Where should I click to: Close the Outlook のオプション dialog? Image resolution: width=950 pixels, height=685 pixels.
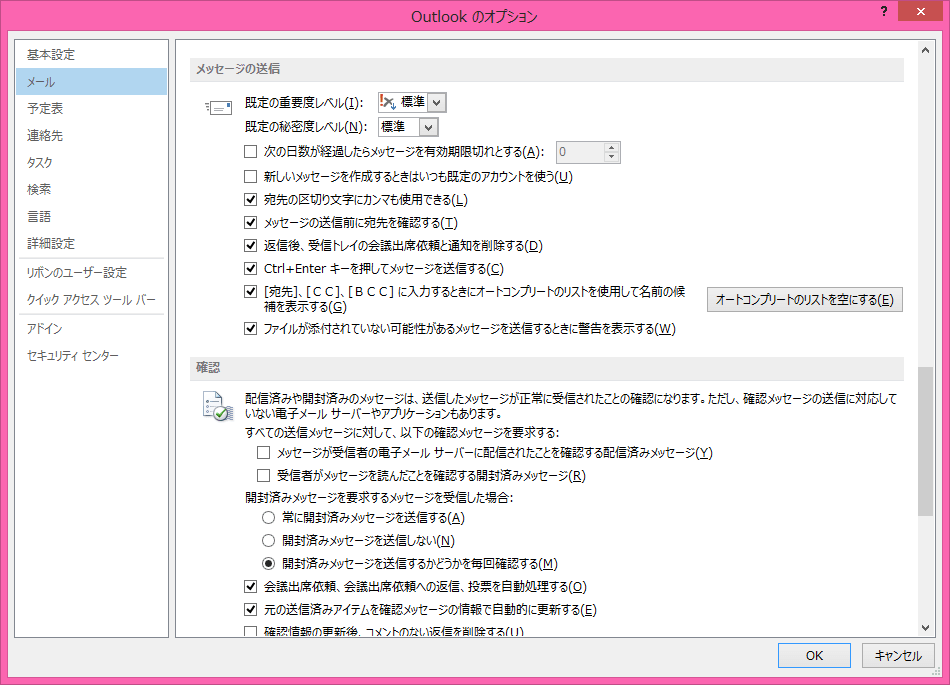(920, 12)
